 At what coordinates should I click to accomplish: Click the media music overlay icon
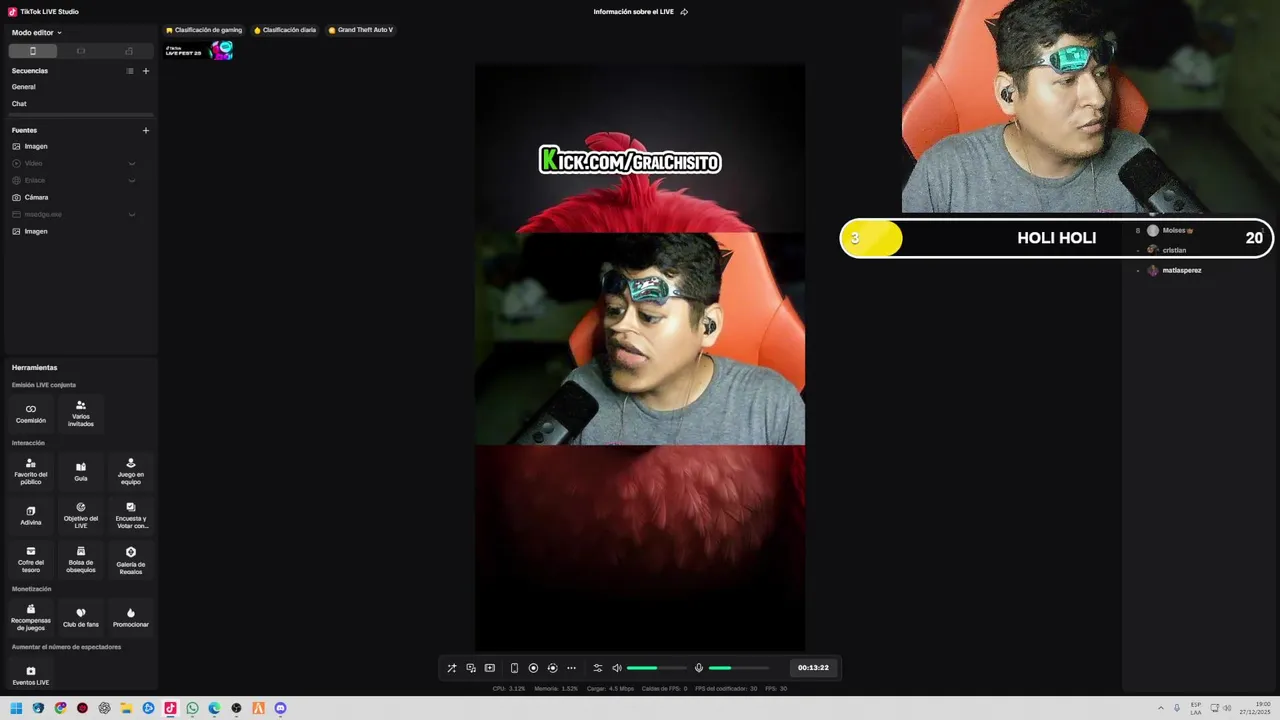click(471, 668)
